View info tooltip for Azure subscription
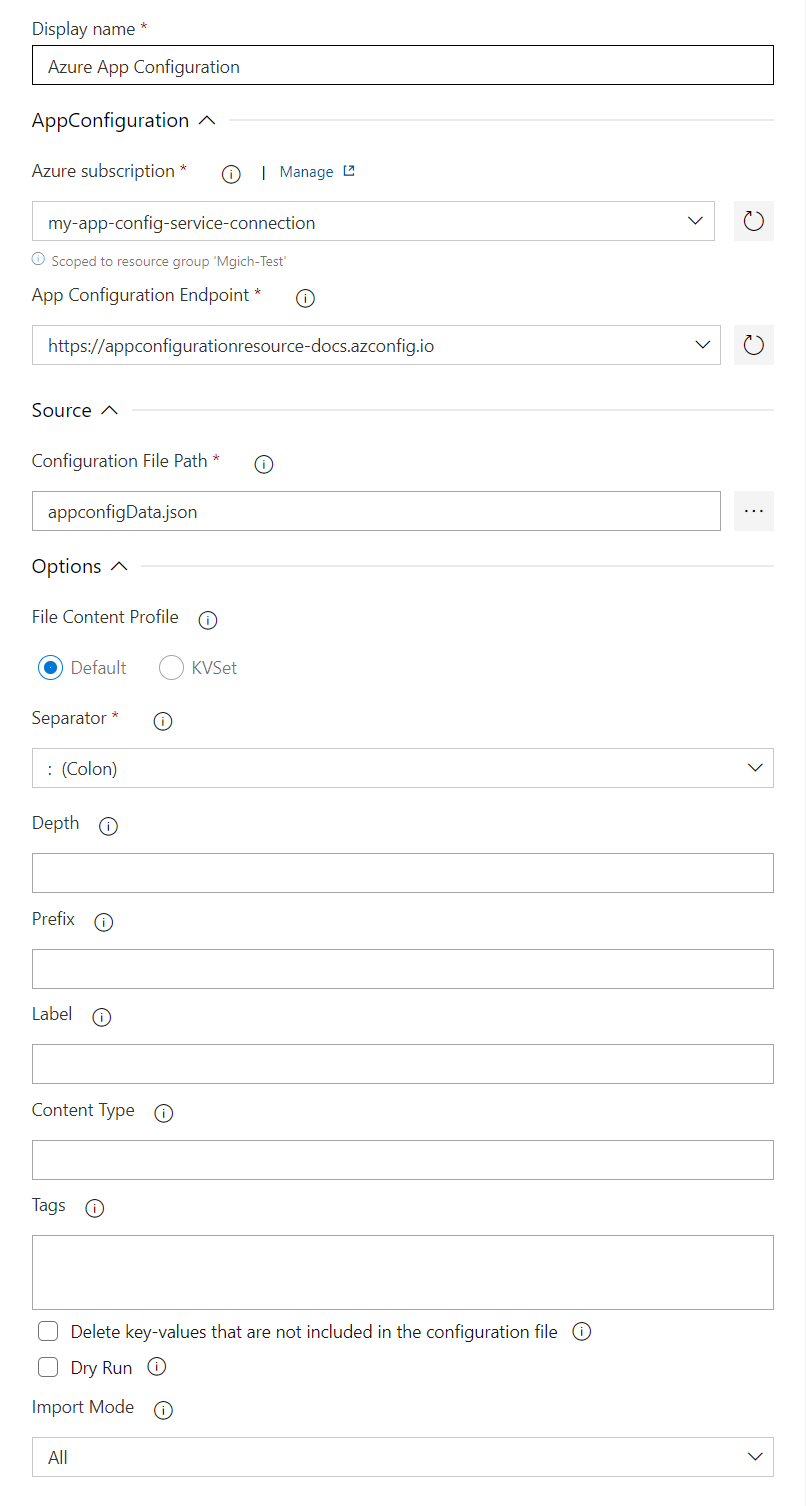The width and height of the screenshot is (806, 1506). (x=230, y=173)
